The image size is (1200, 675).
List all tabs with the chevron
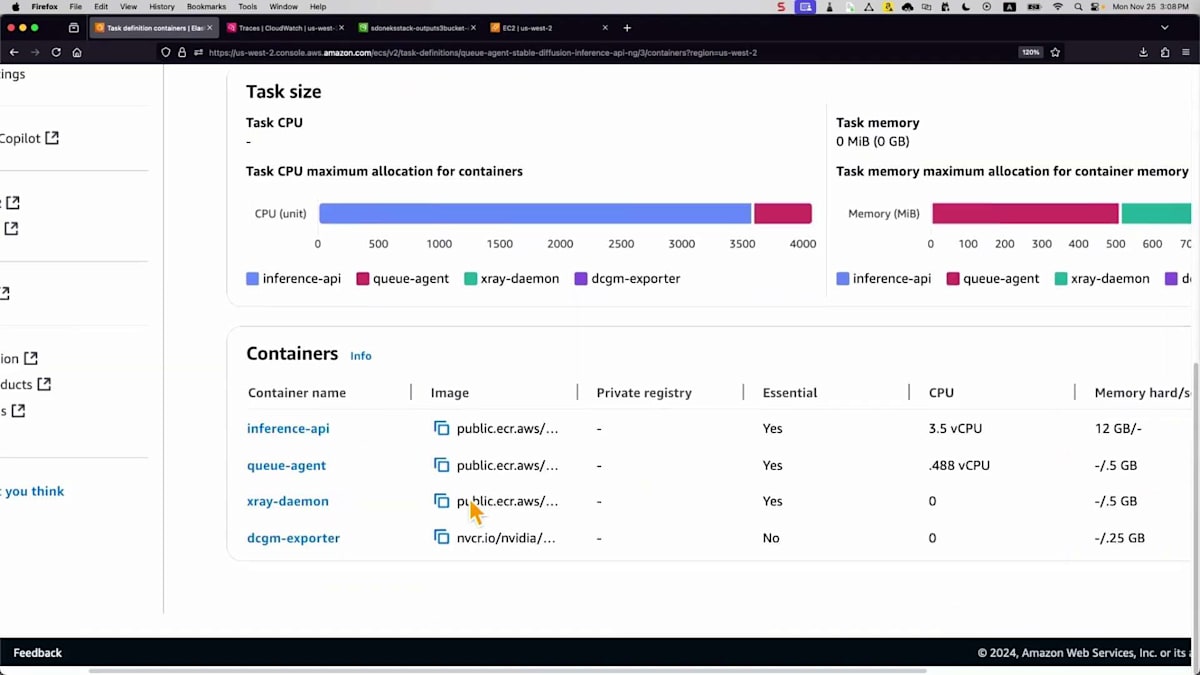1164,28
